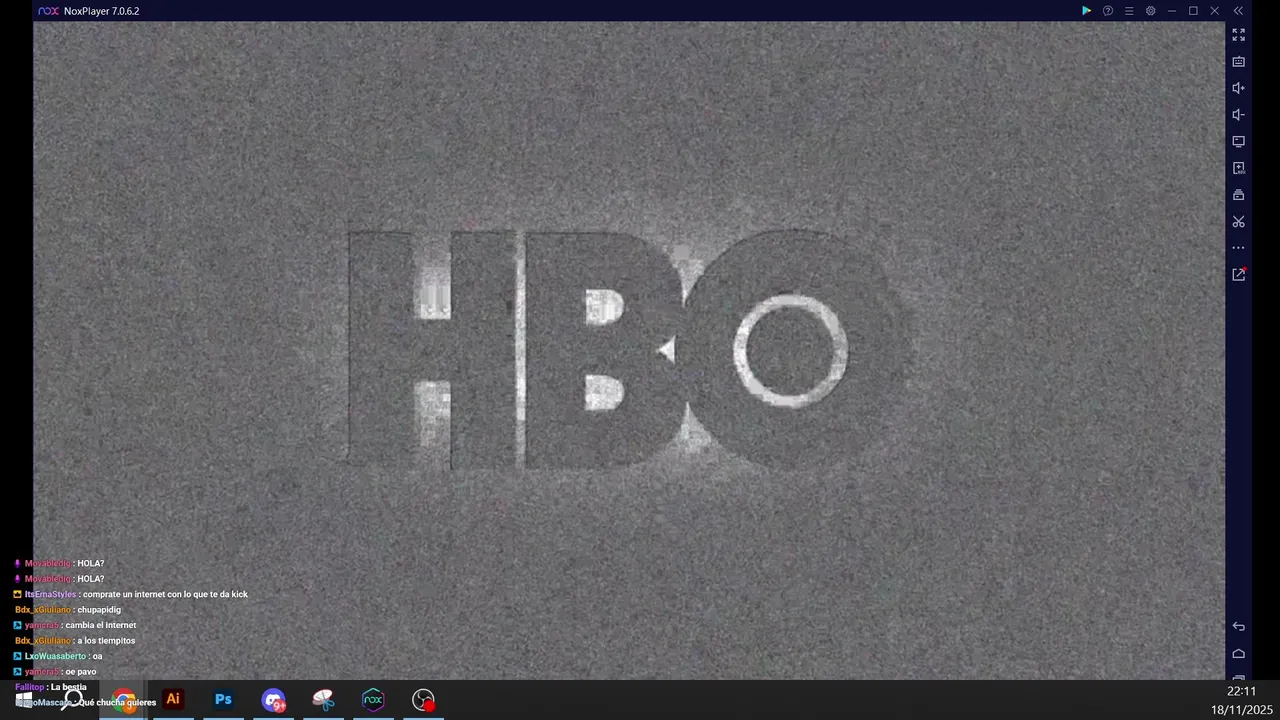Open Discord from taskbar
This screenshot has height=720, width=1280.
(x=273, y=701)
